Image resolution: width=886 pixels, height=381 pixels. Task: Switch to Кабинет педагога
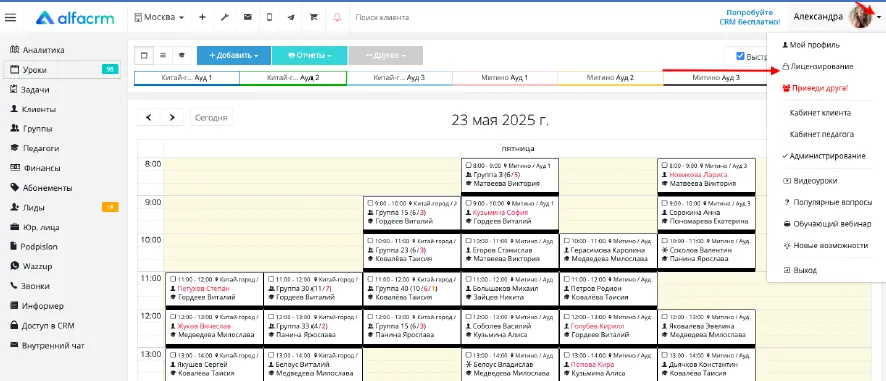822,134
